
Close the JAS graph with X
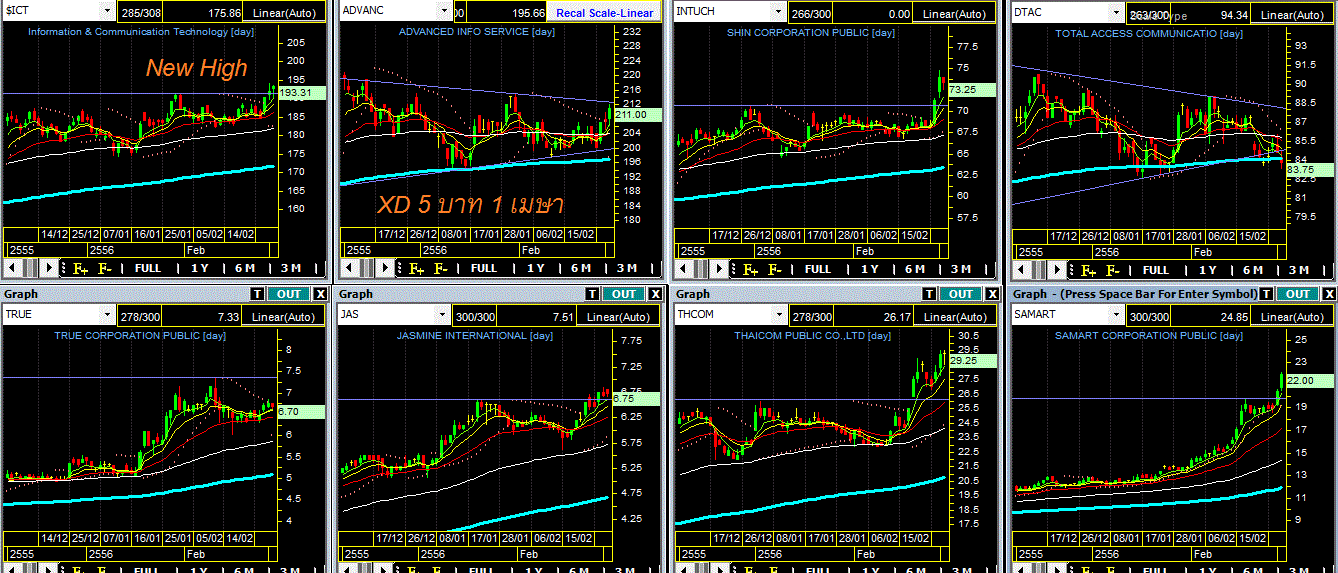pyautogui.click(x=656, y=294)
